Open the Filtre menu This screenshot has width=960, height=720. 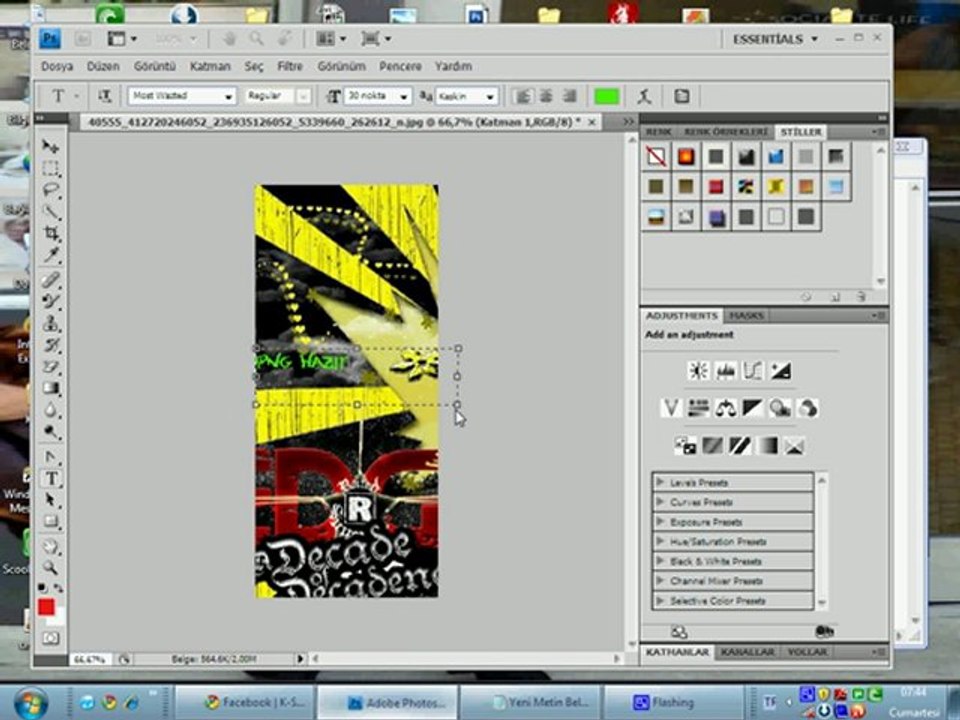290,66
